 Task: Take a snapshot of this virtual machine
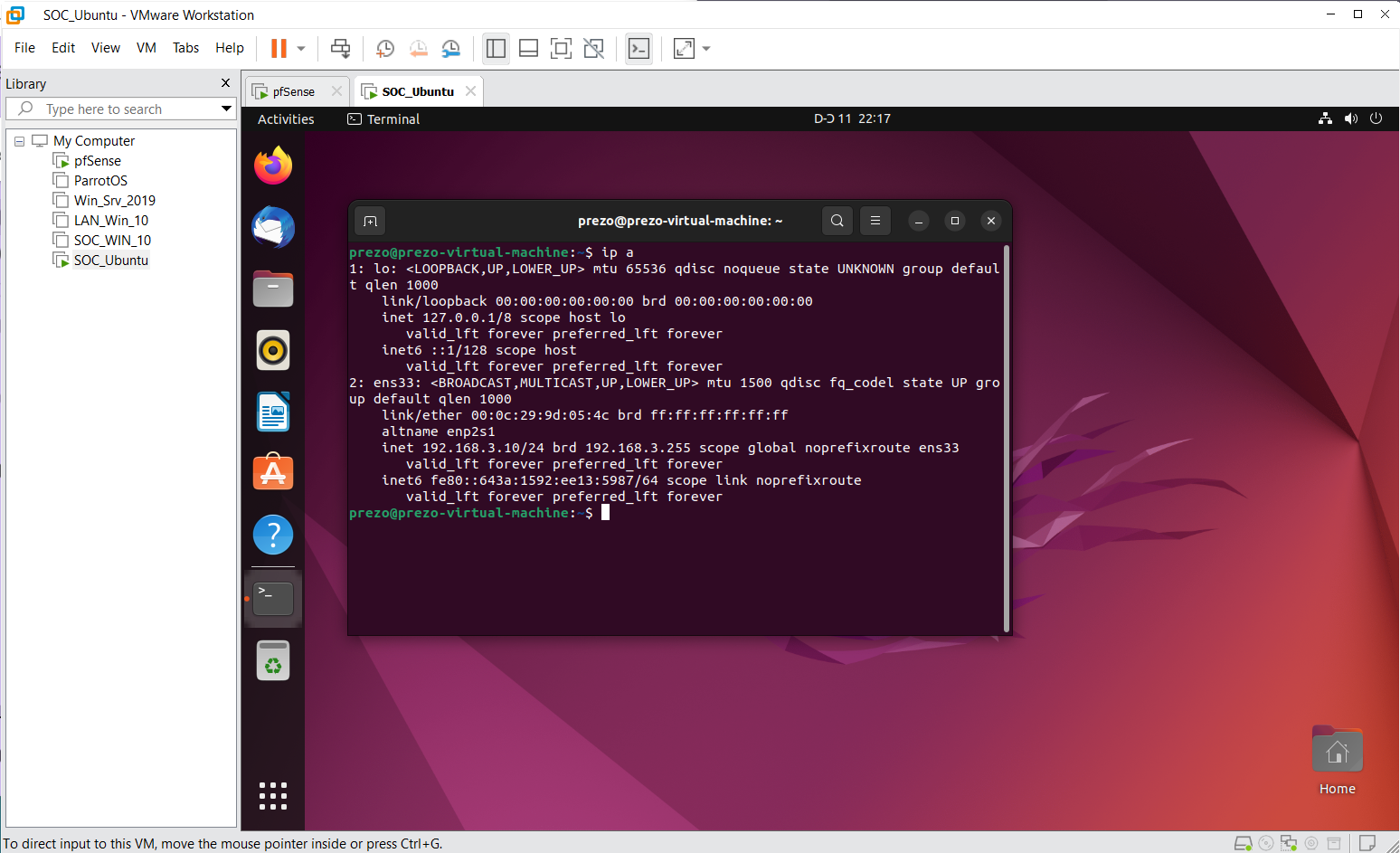click(x=385, y=48)
